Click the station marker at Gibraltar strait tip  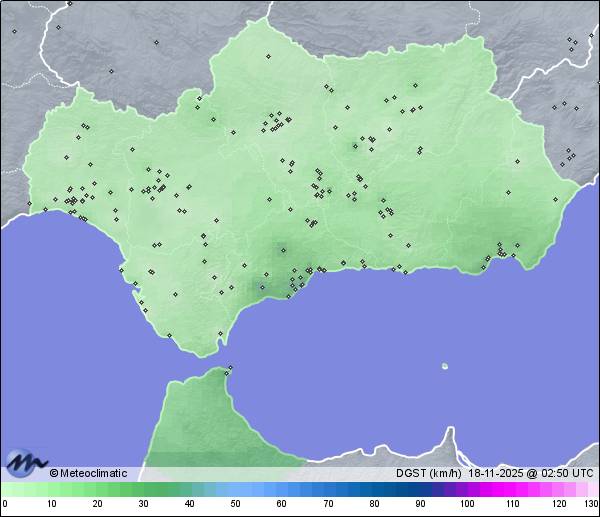tap(230, 368)
